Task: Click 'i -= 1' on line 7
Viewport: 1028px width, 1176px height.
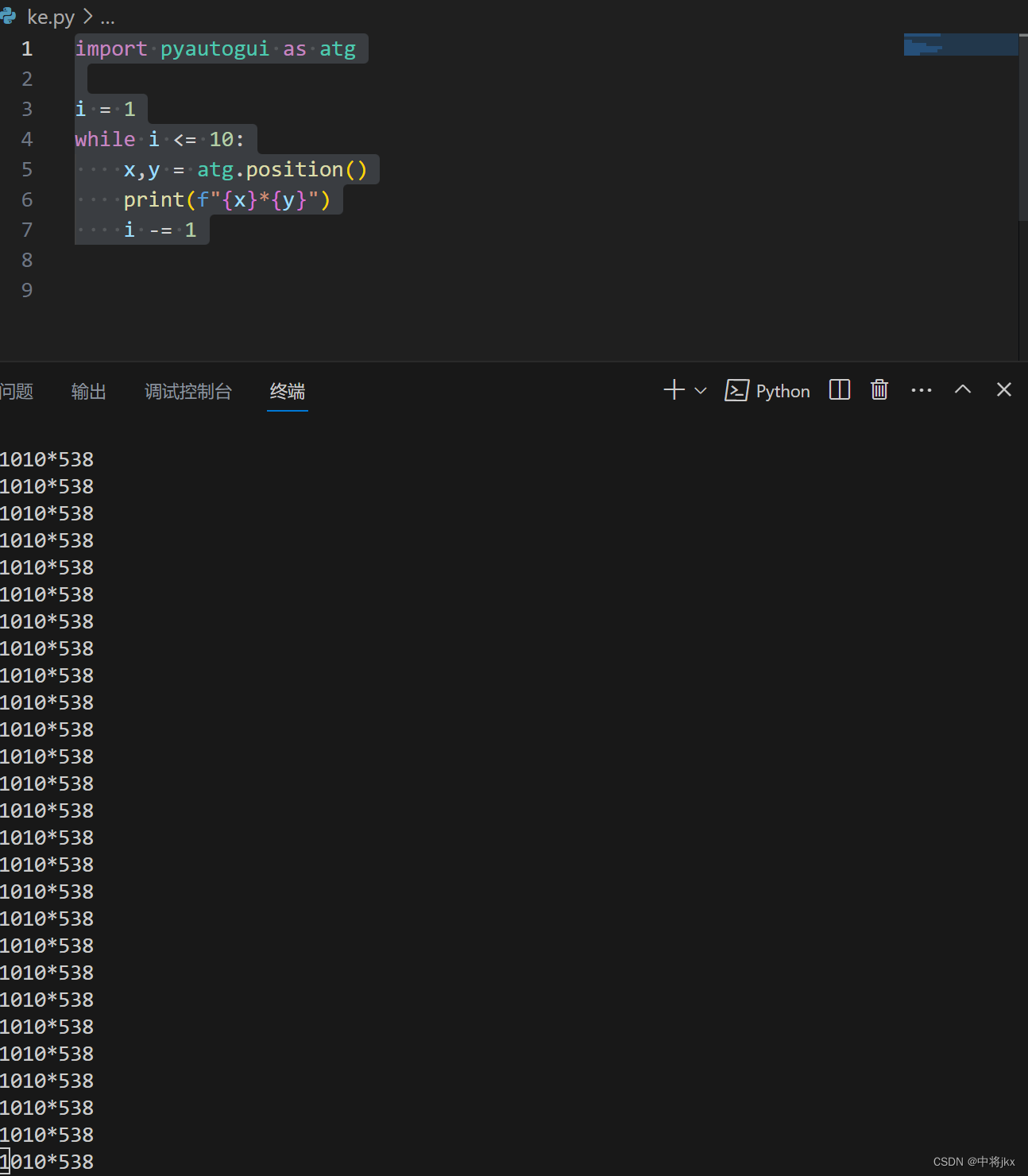Action: click(x=160, y=230)
